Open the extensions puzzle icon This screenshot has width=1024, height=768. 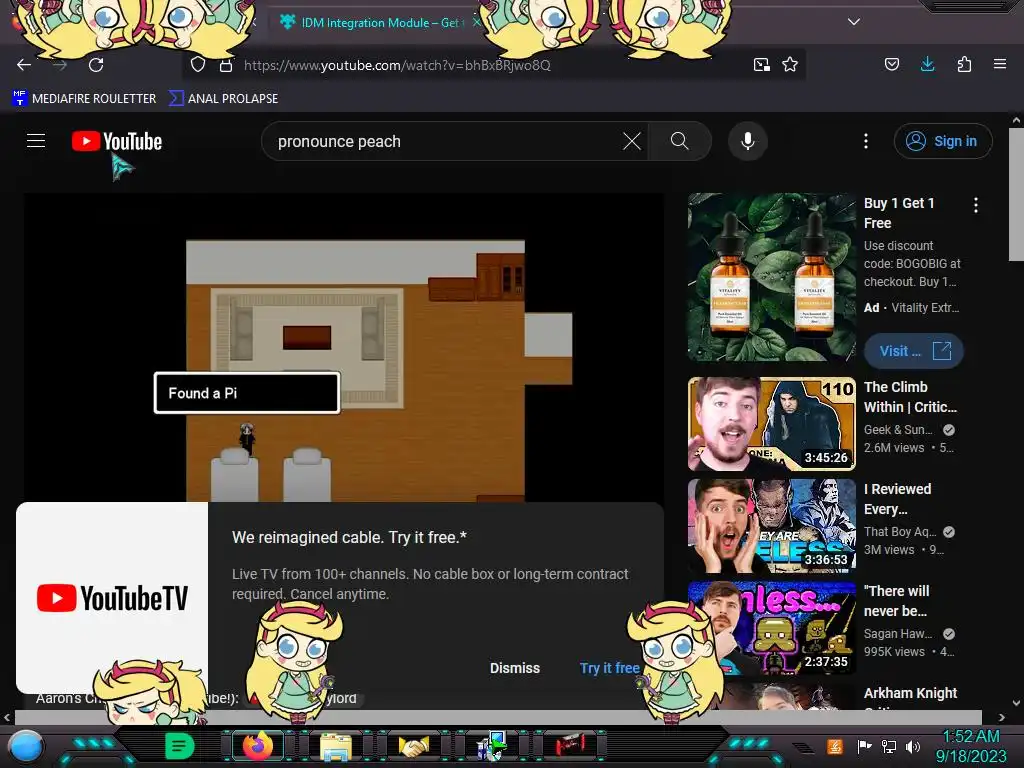pyautogui.click(x=964, y=64)
